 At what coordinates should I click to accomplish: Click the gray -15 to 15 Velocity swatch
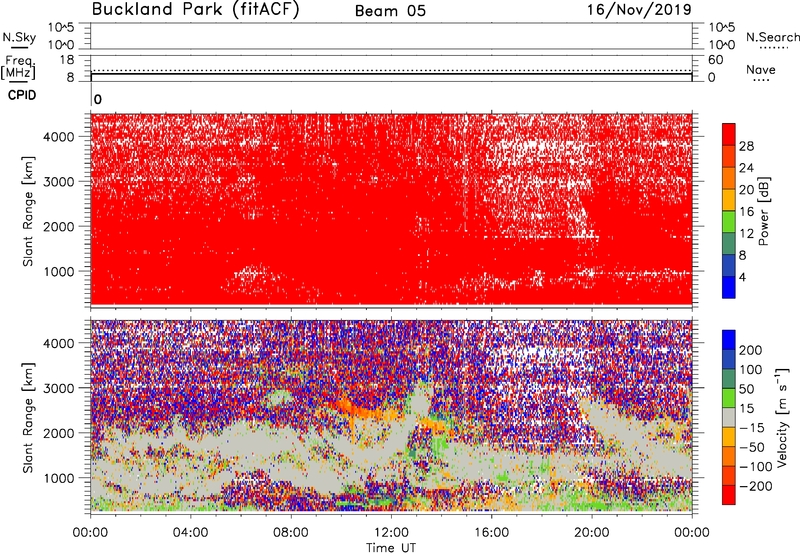(729, 417)
